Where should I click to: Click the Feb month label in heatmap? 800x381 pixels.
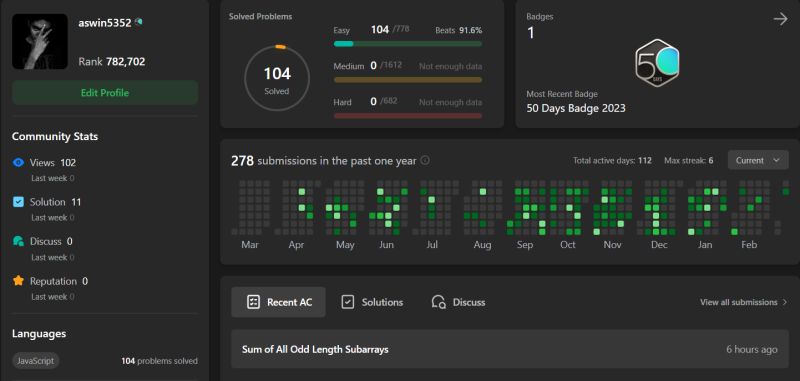[x=749, y=245]
